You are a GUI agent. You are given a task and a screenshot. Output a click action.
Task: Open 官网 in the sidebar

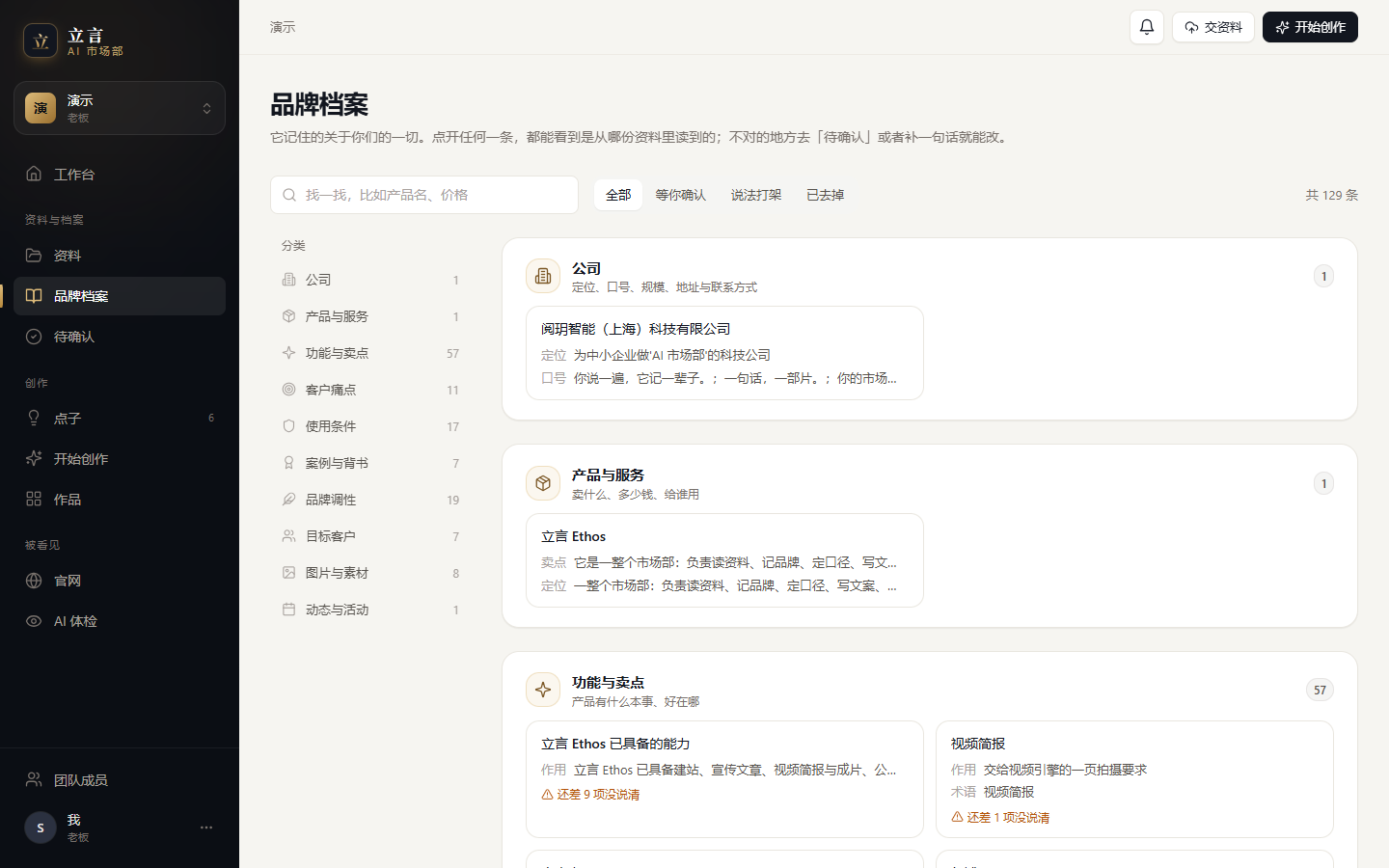click(x=120, y=581)
